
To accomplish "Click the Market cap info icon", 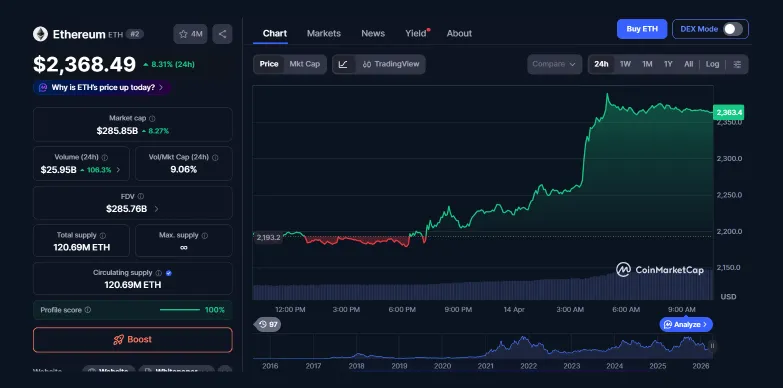I will pos(152,118).
